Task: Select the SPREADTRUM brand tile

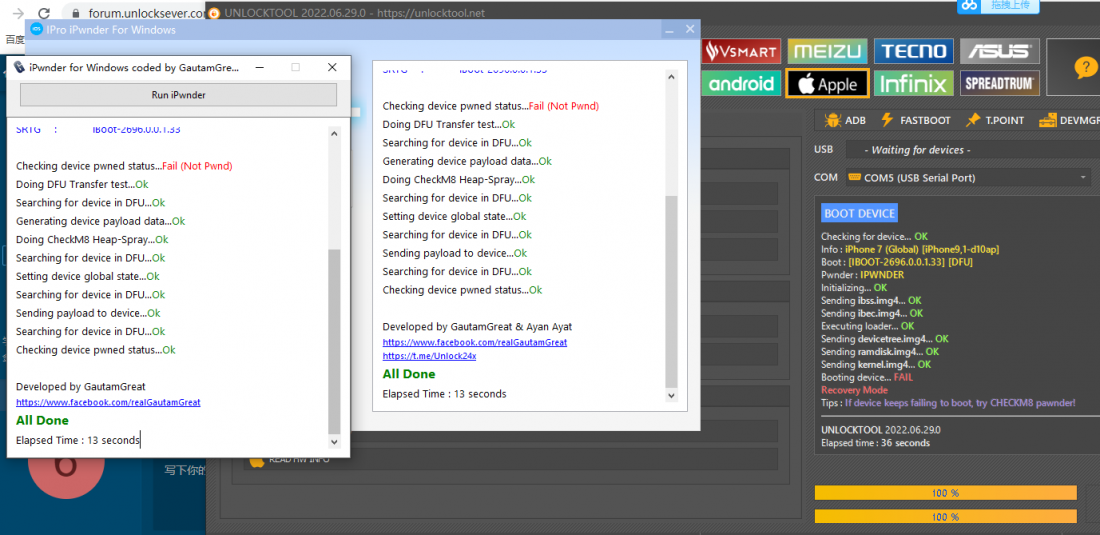Action: [x=1000, y=83]
